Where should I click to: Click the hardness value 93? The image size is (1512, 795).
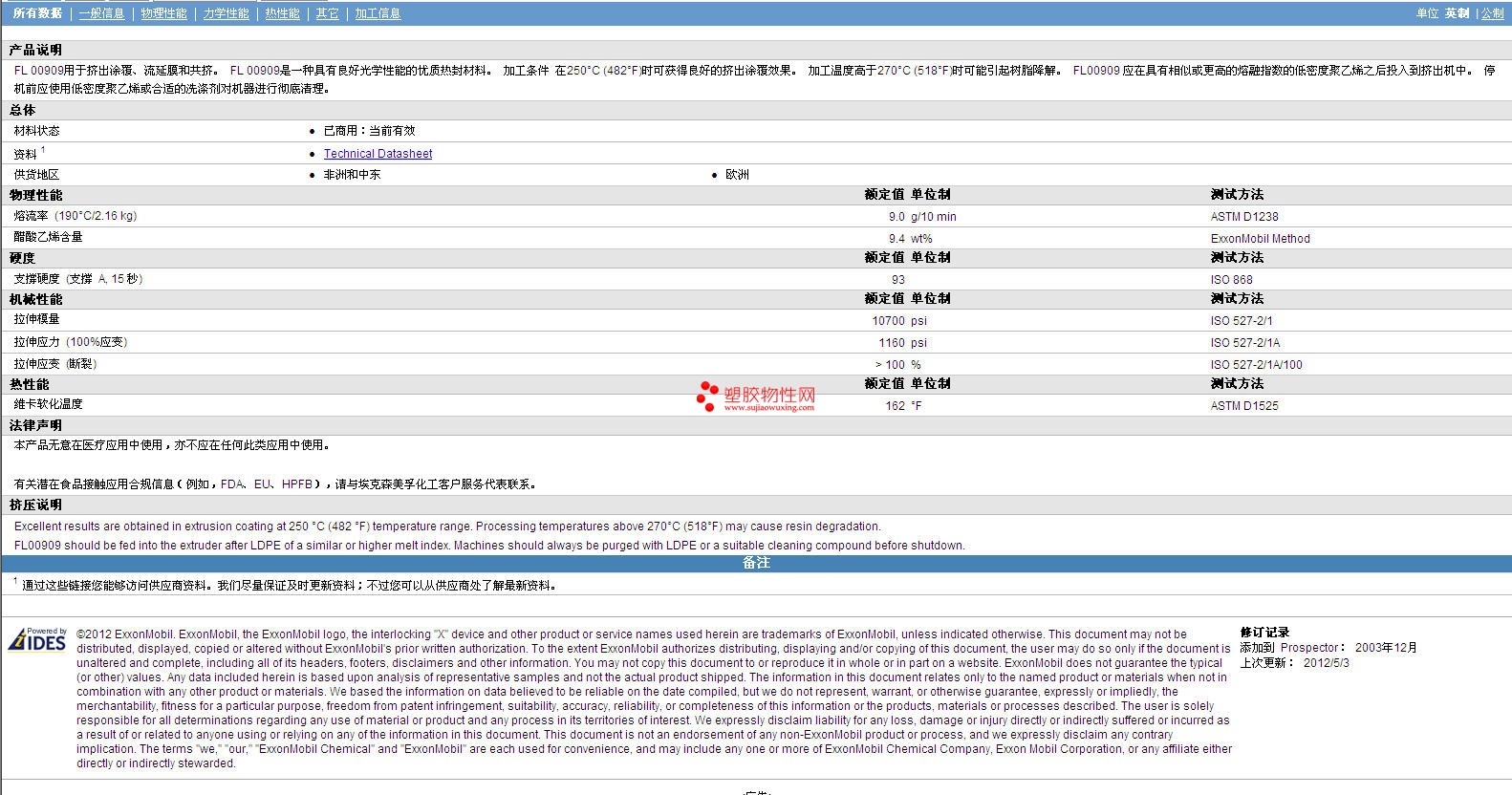click(898, 280)
